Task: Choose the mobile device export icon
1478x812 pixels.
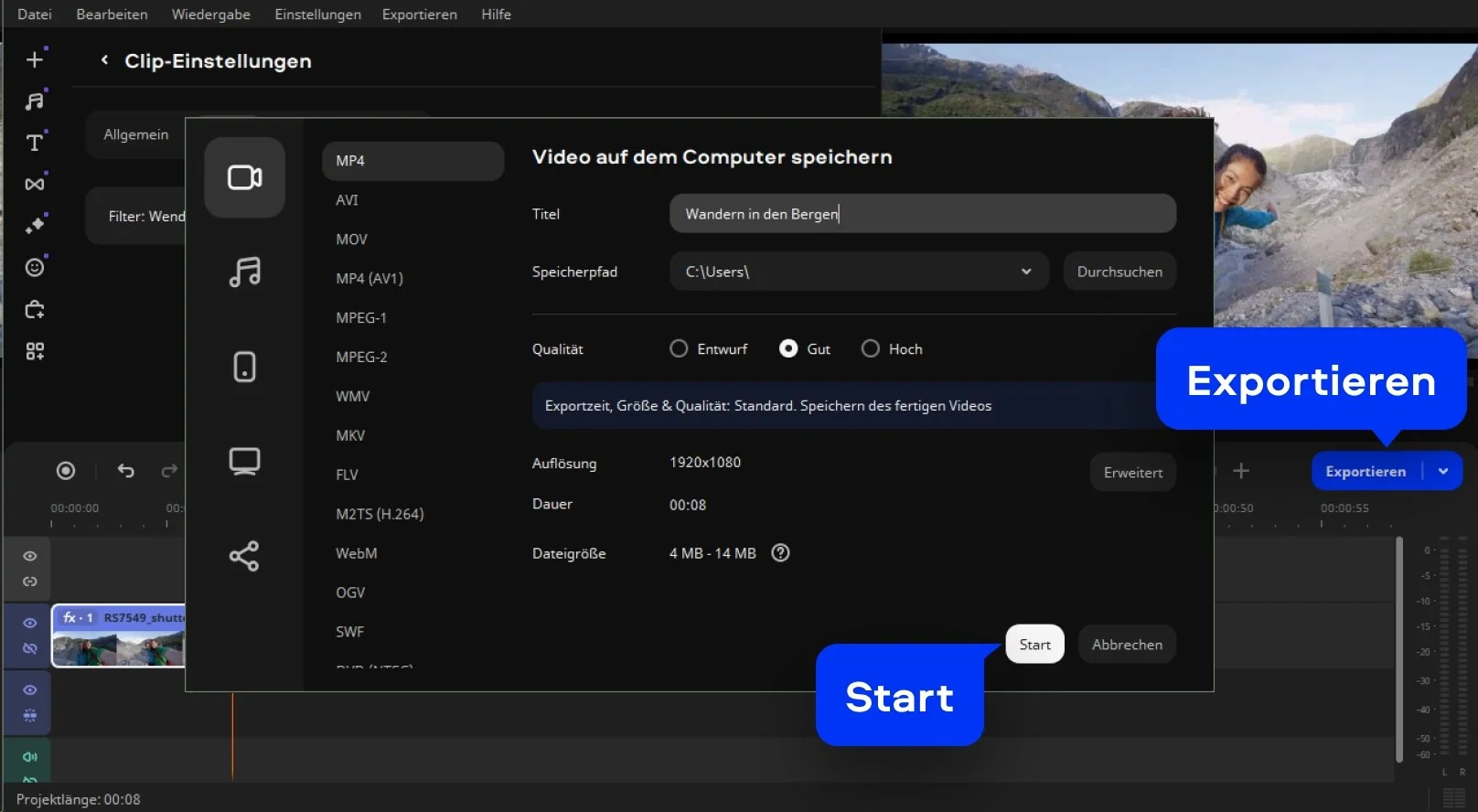Action: 244,367
